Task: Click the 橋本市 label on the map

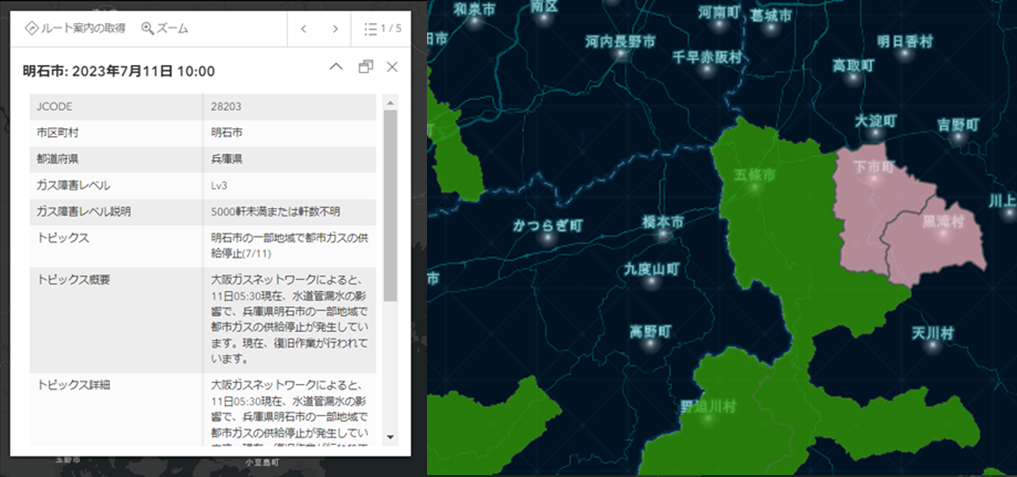Action: (x=662, y=221)
